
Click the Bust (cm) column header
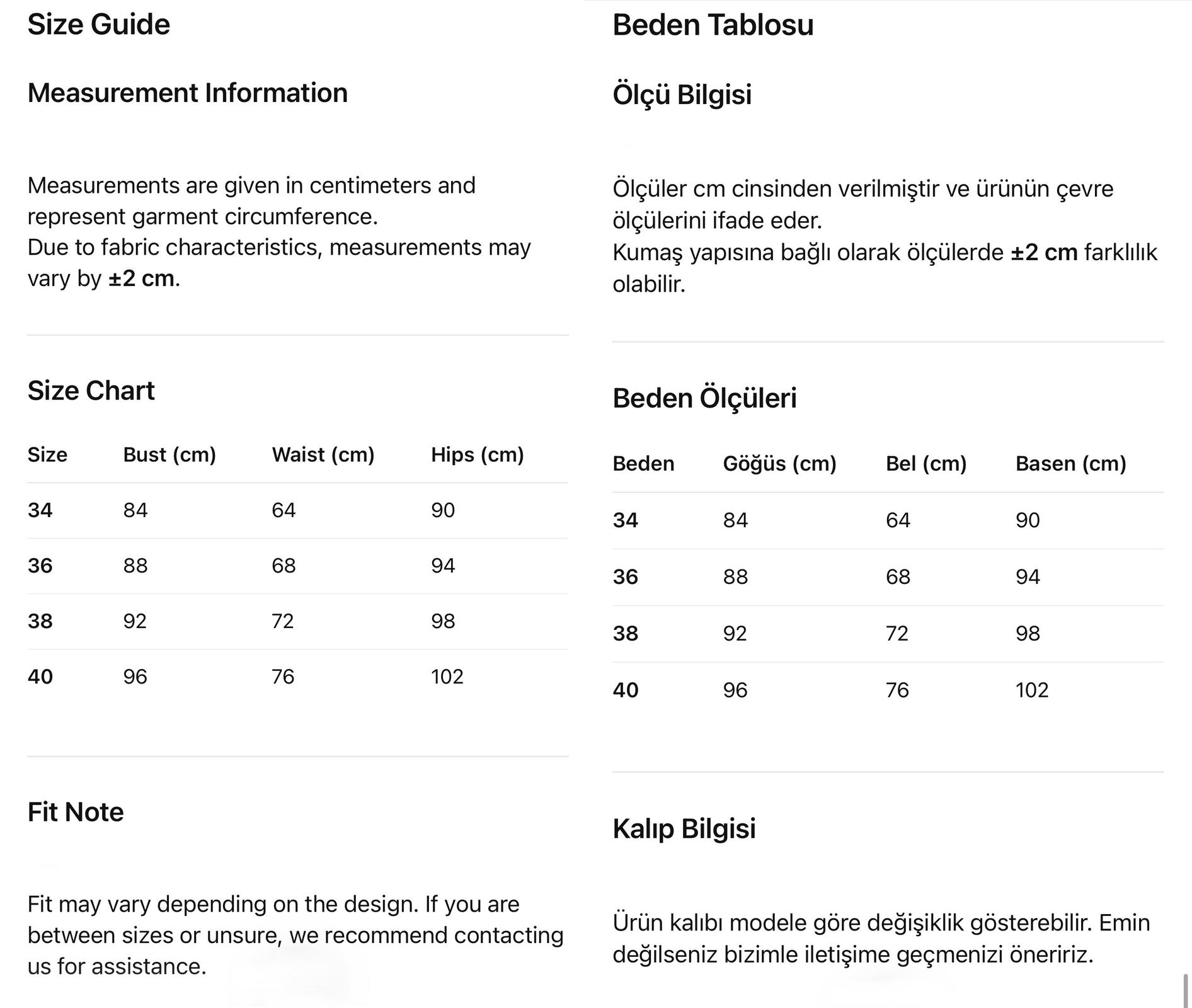click(169, 454)
